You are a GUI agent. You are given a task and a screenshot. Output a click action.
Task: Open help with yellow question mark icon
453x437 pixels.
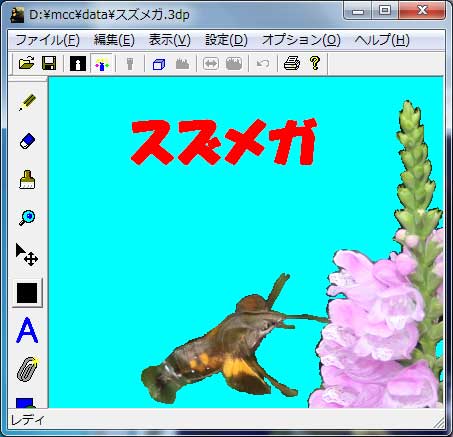315,63
